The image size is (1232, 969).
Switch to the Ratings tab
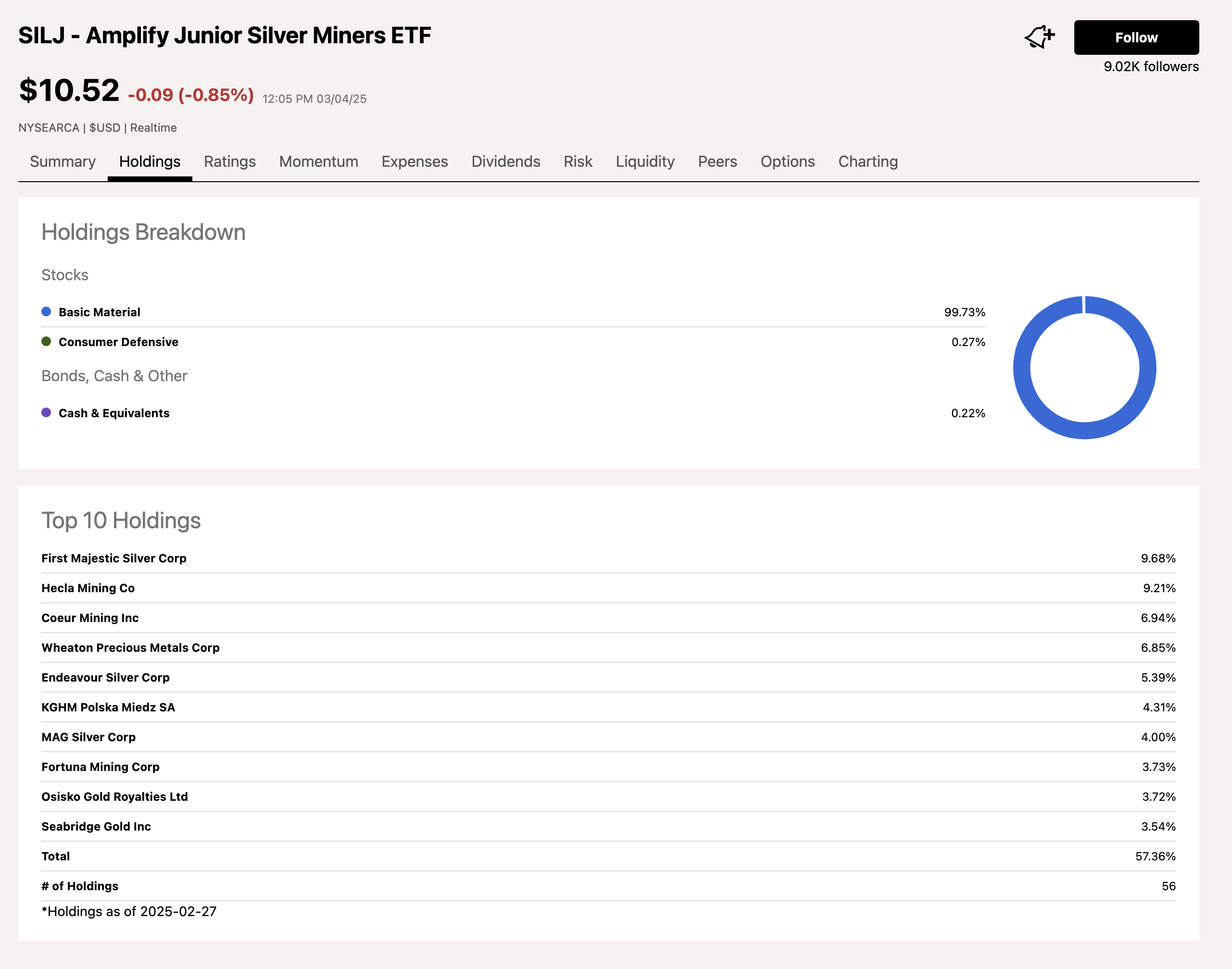pyautogui.click(x=229, y=161)
